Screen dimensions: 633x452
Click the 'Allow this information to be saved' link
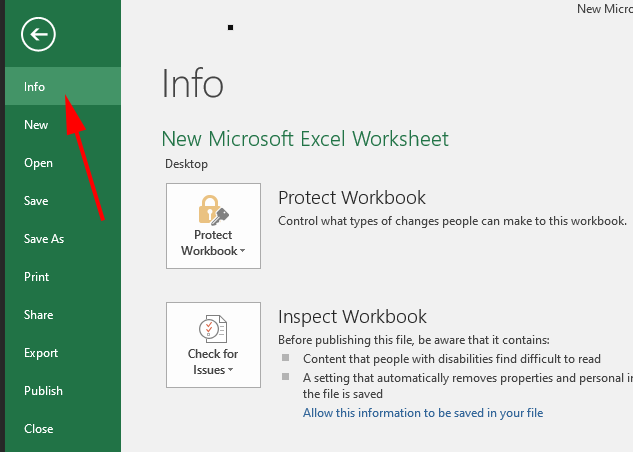click(x=423, y=413)
